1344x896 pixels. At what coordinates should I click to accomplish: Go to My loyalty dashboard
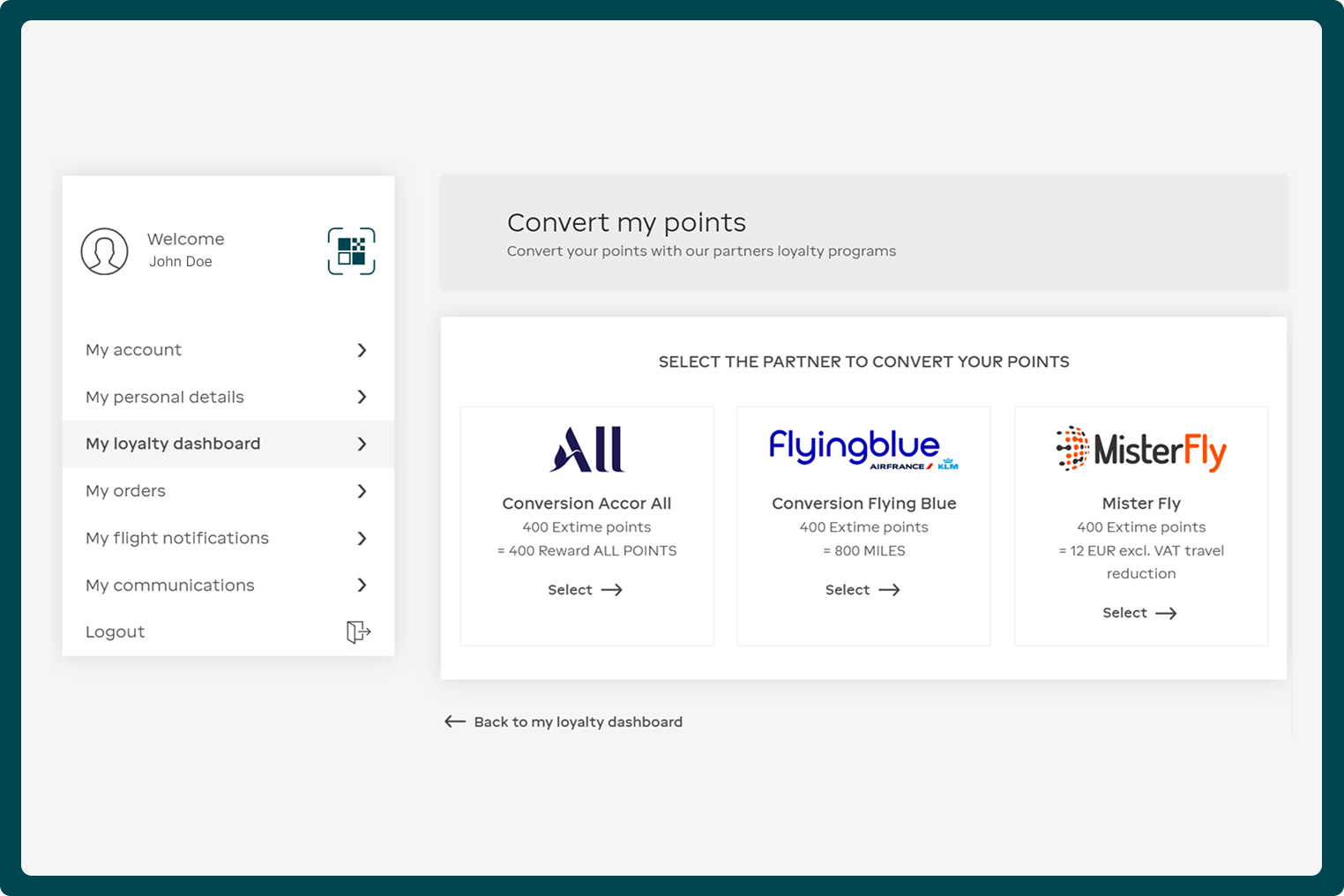coord(228,444)
